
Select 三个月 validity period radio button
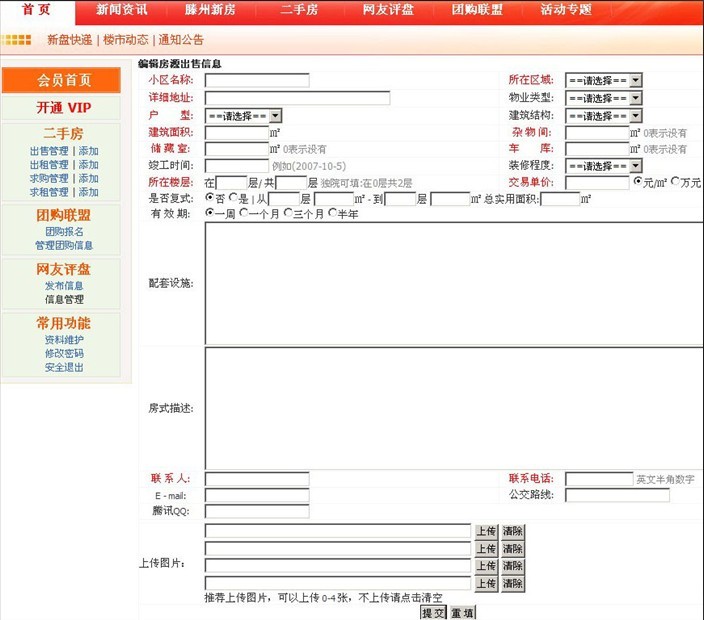[x=288, y=213]
